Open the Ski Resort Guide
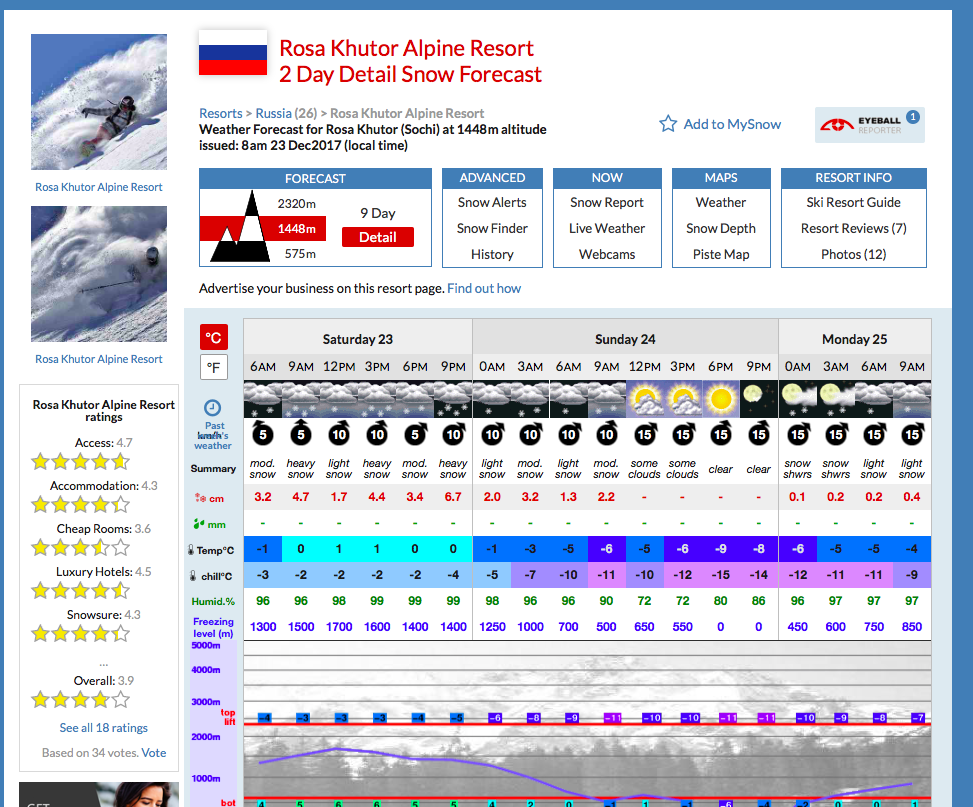 [853, 202]
